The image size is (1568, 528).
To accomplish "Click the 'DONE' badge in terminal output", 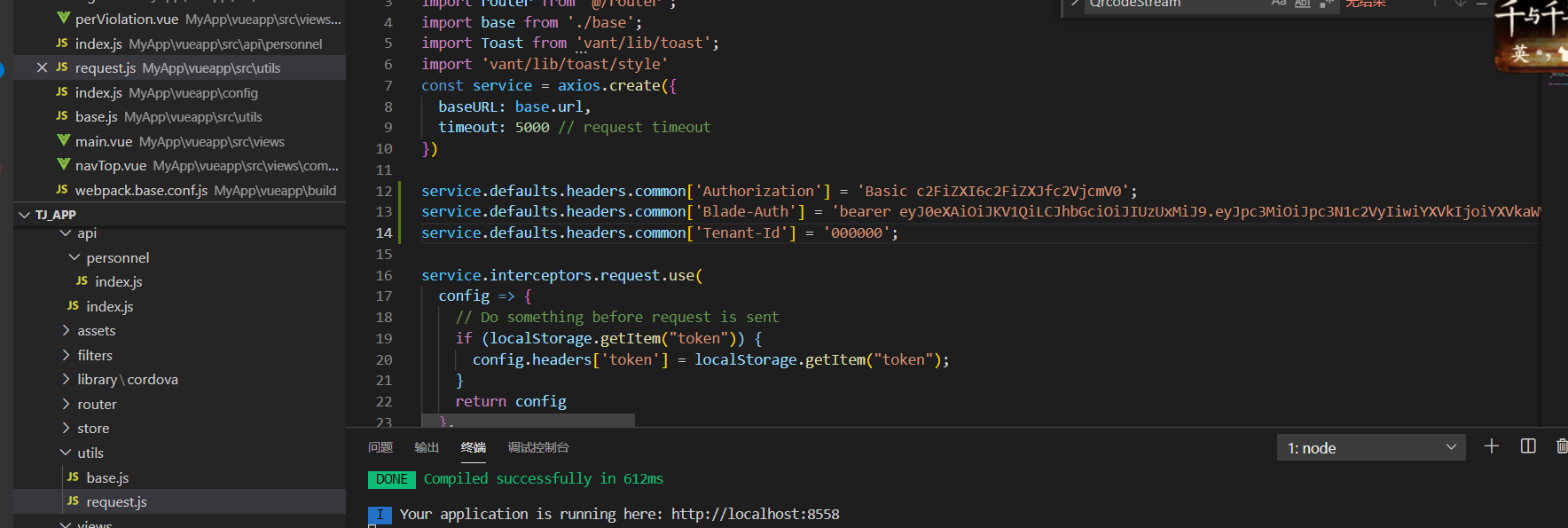I will tap(392, 479).
